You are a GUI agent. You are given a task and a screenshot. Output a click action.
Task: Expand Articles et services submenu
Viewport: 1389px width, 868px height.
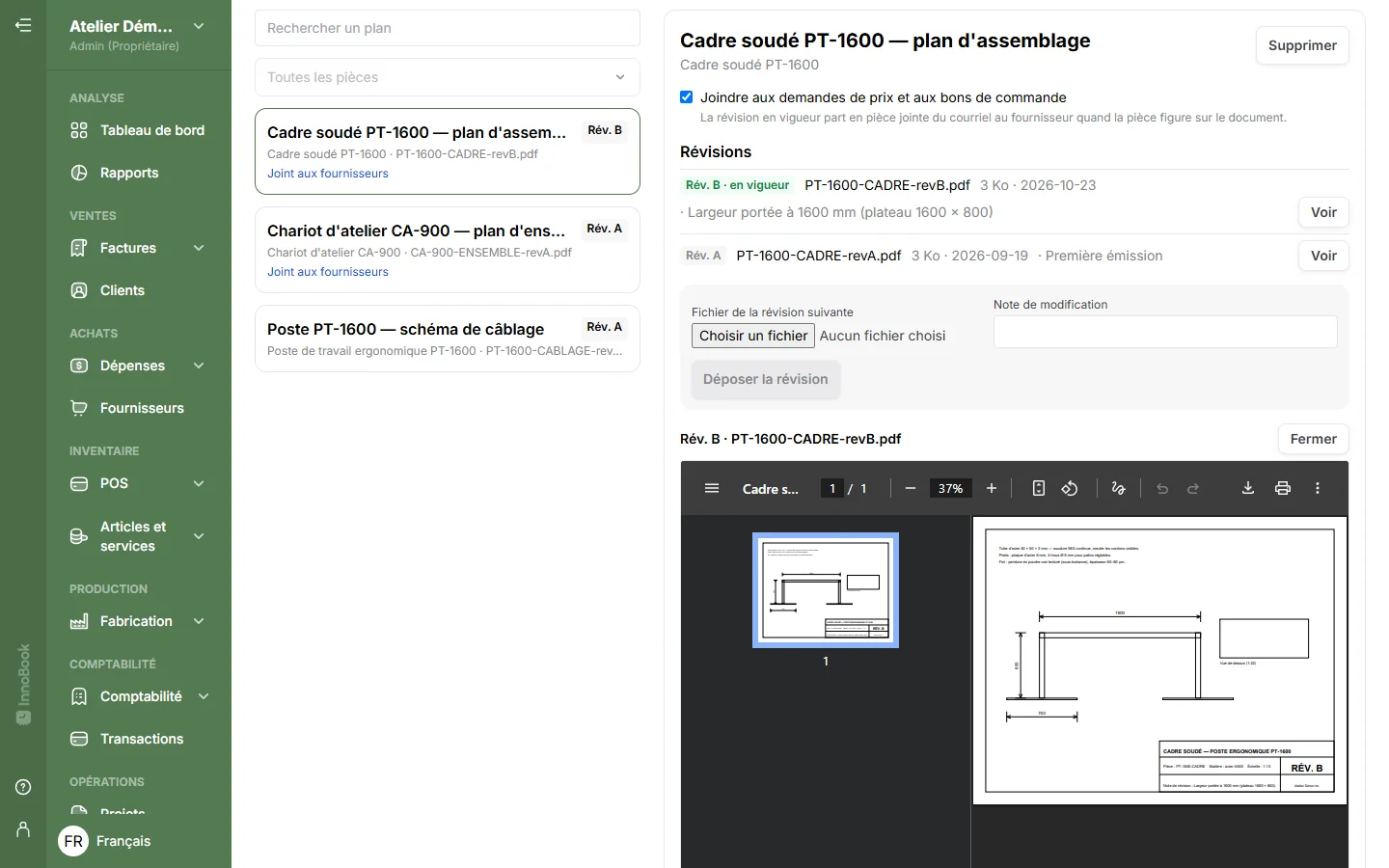point(199,536)
